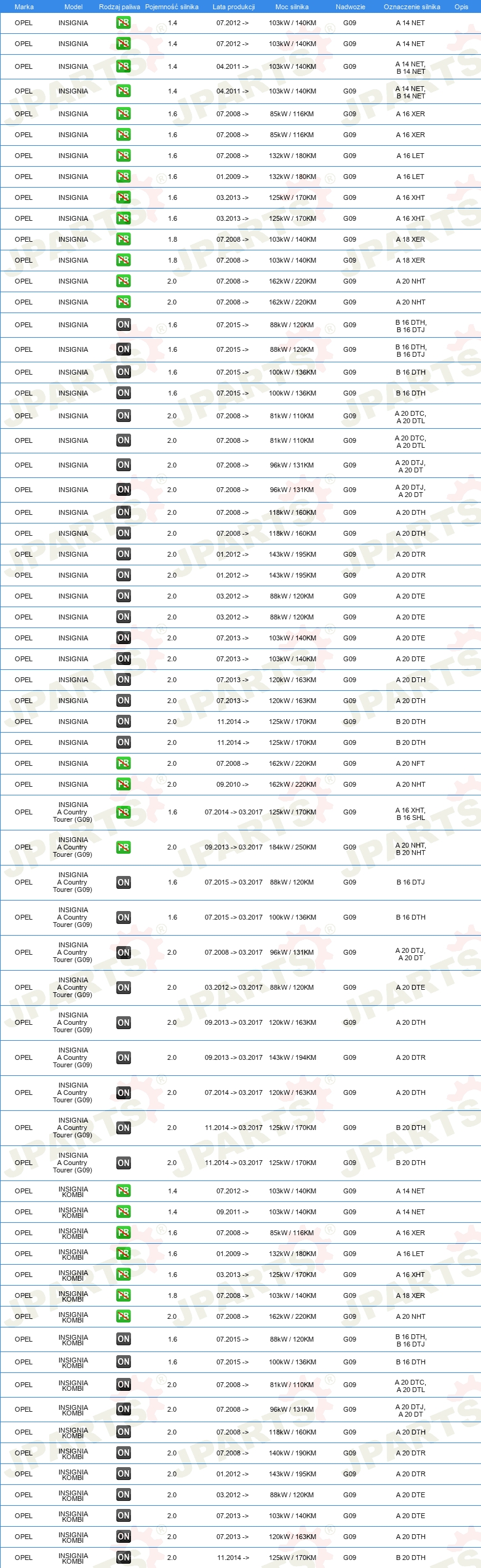Click ON icon in Country Tourer 07.2014 120kW / 163KM row

(x=123, y=1092)
